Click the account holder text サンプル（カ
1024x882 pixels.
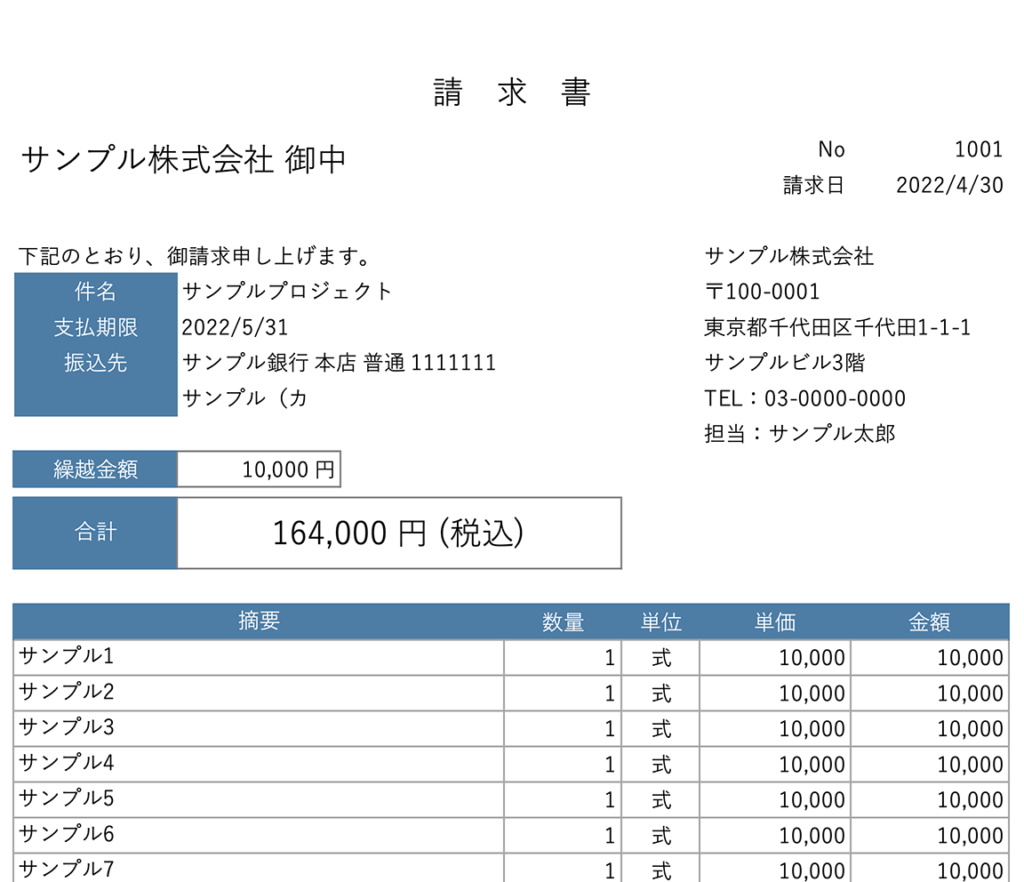tap(245, 398)
